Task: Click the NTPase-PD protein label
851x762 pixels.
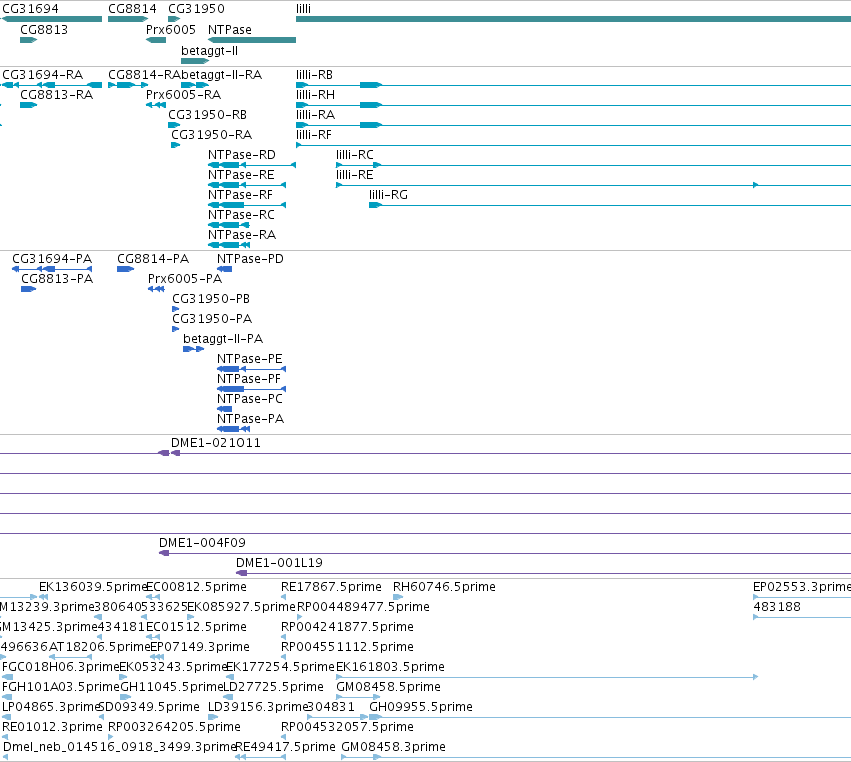Action: [250, 258]
